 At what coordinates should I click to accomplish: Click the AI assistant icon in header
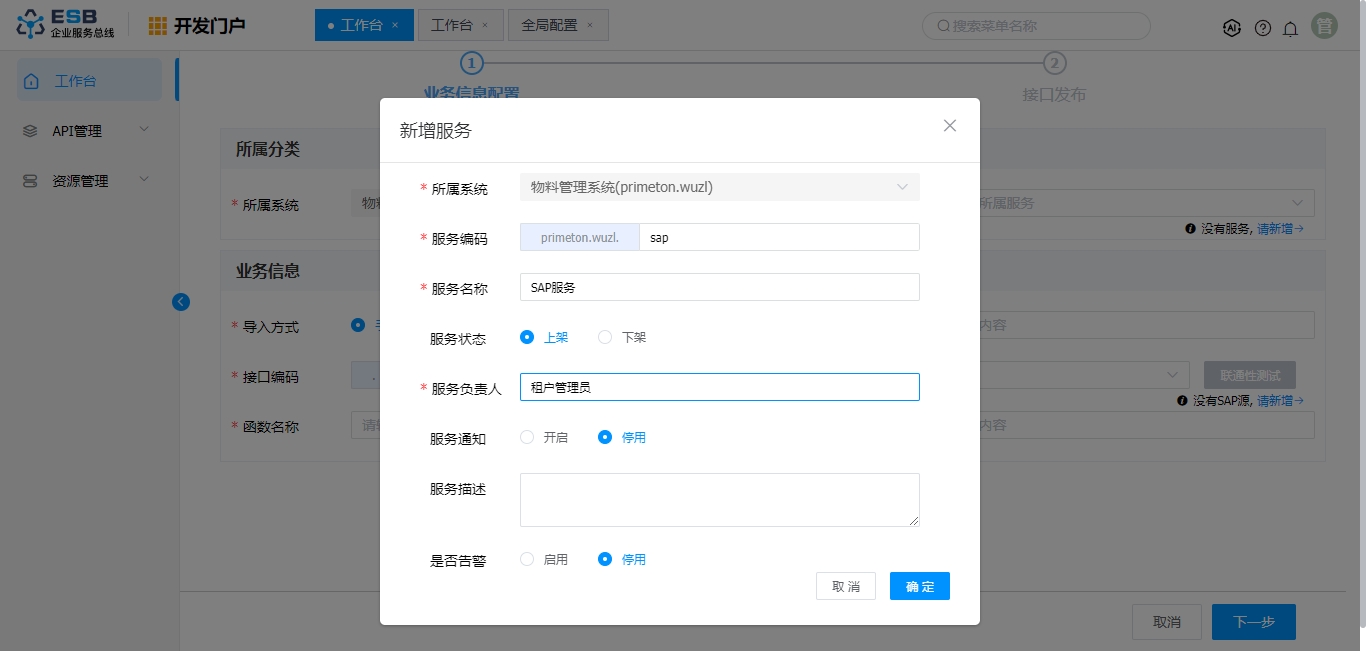(1232, 27)
